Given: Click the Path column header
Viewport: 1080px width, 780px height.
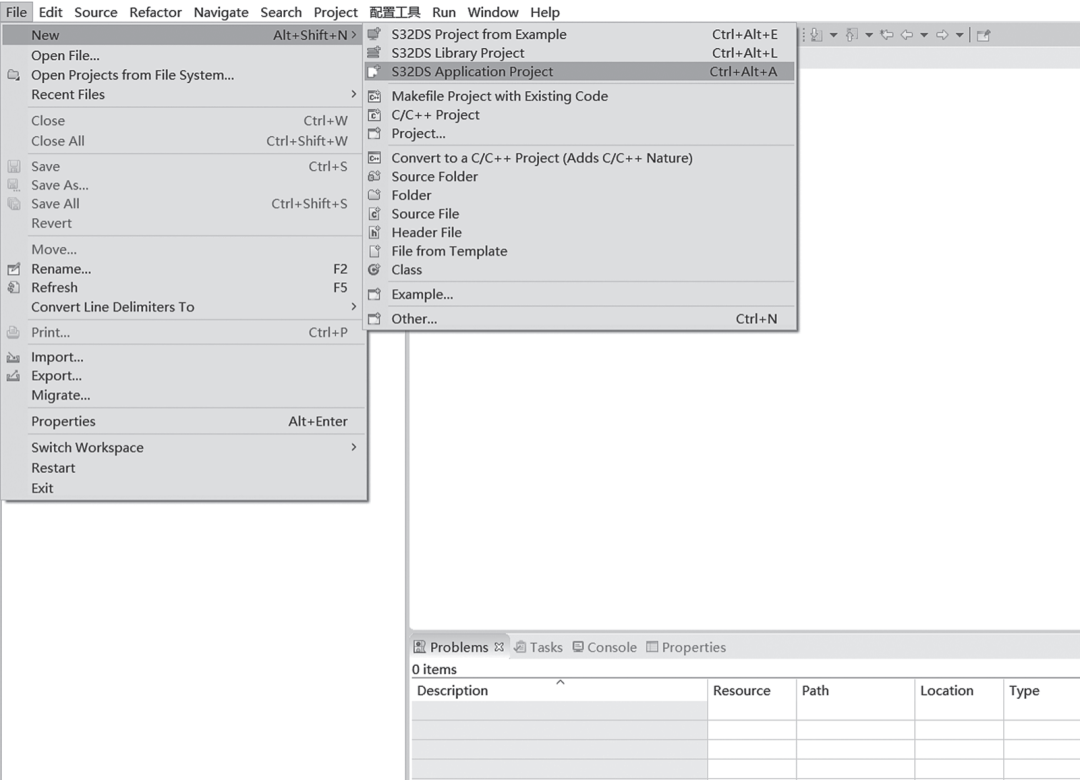Looking at the screenshot, I should coord(856,690).
